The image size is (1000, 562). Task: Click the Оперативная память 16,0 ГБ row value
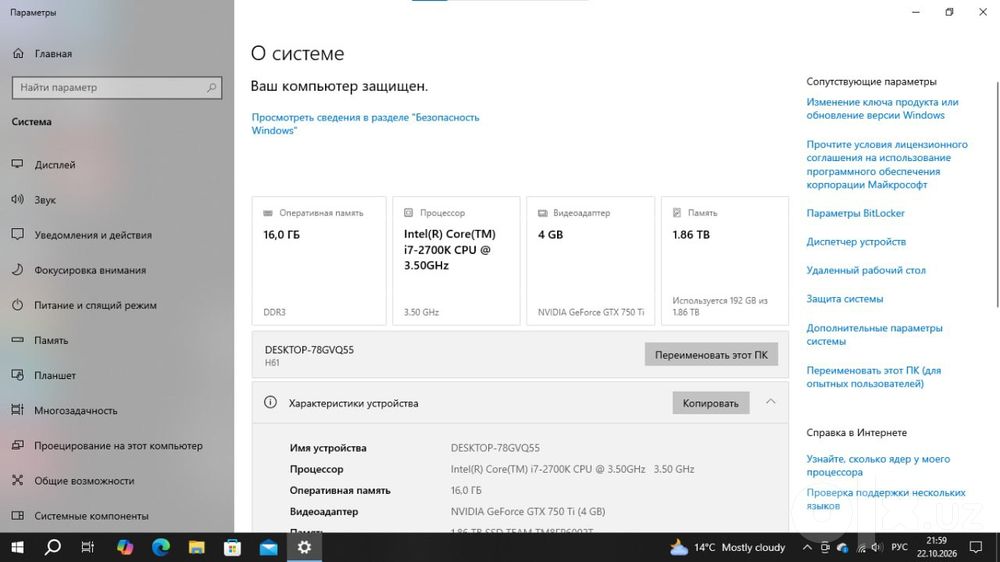pos(466,490)
